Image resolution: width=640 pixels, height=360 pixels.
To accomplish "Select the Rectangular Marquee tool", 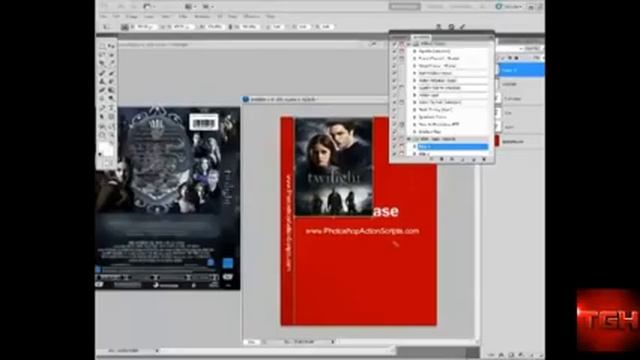I will click(102, 46).
